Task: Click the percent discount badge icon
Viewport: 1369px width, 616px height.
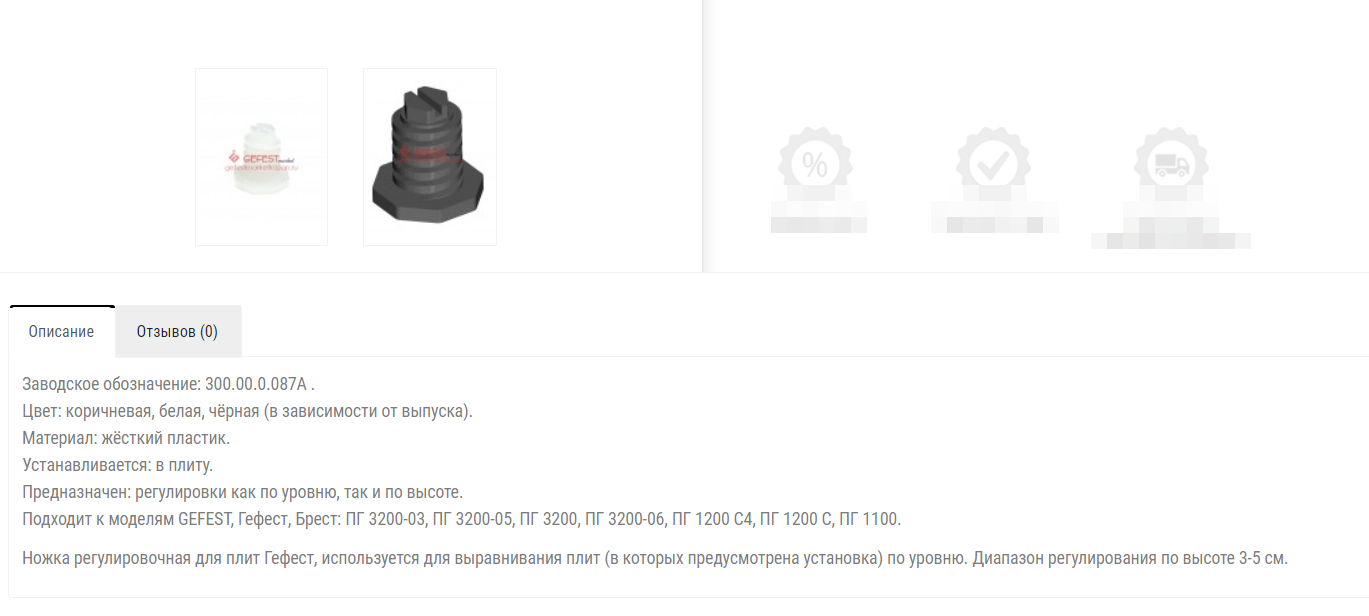Action: coord(814,164)
